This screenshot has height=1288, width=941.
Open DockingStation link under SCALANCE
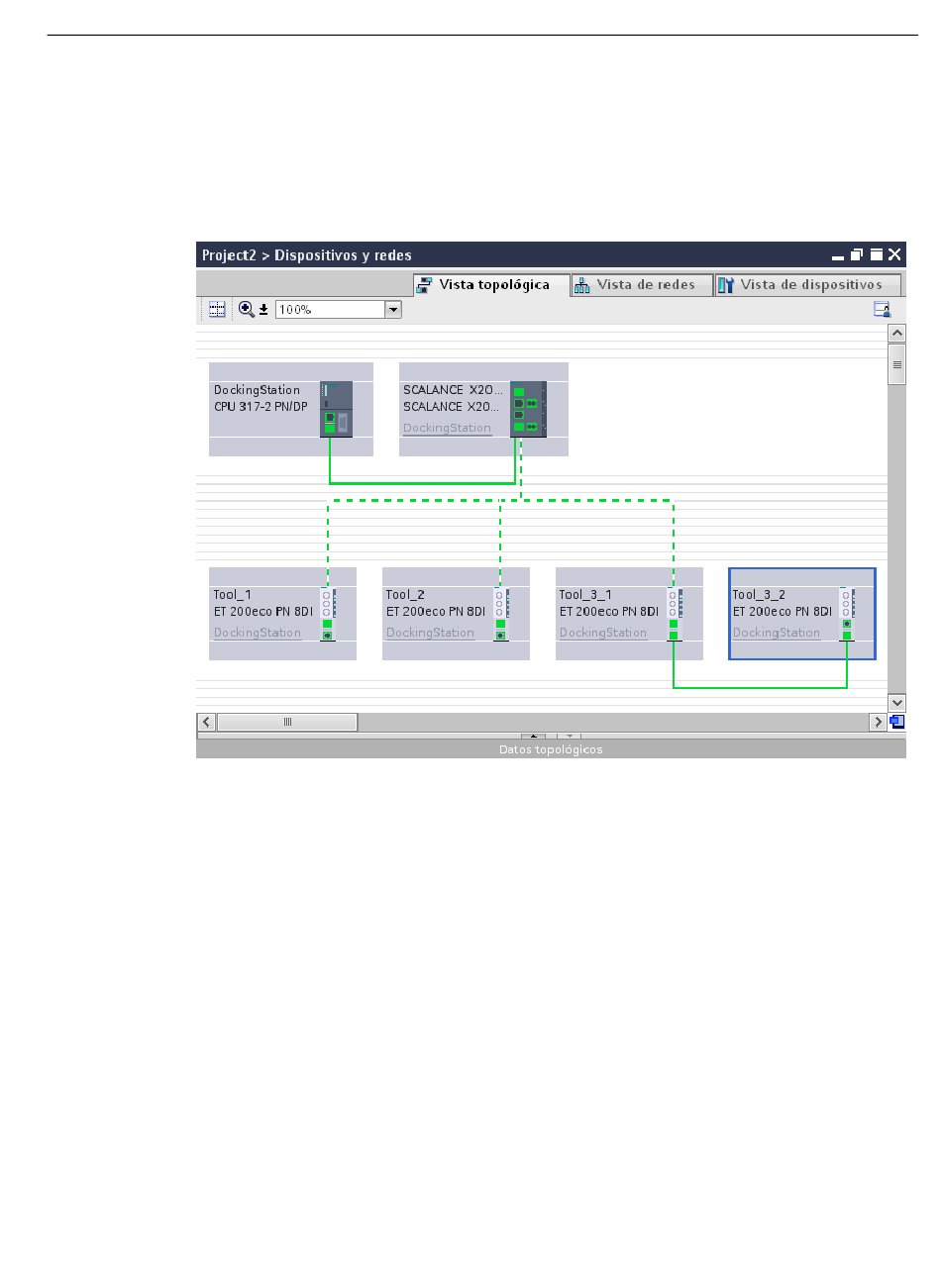[x=447, y=429]
